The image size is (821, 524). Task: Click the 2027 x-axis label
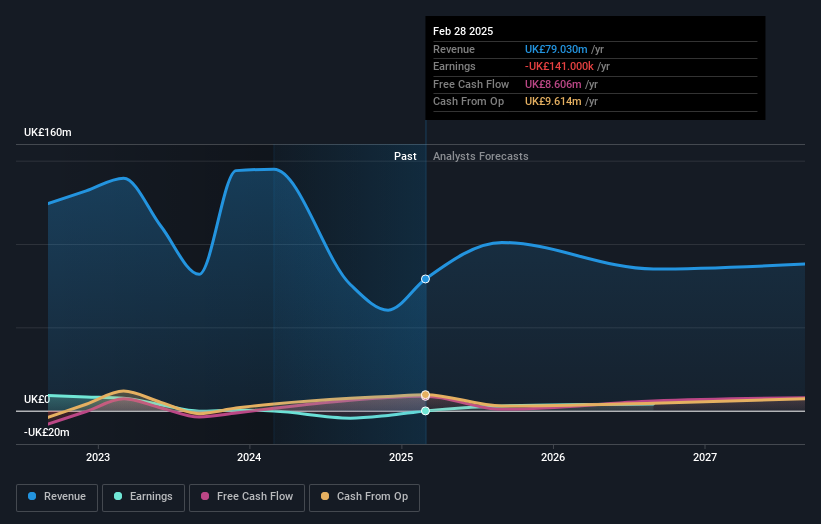point(705,457)
